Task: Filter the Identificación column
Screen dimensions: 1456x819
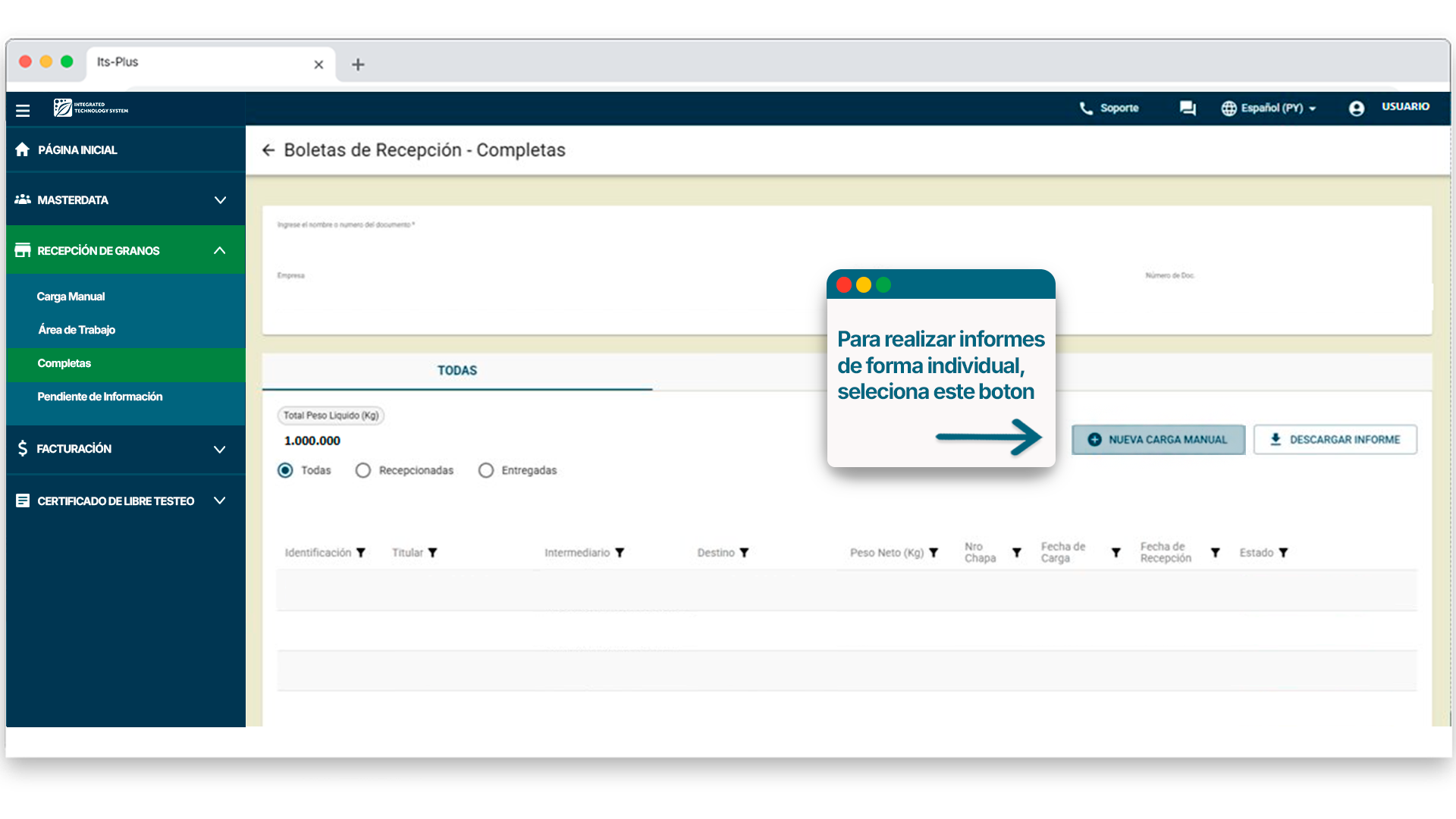Action: pyautogui.click(x=361, y=553)
